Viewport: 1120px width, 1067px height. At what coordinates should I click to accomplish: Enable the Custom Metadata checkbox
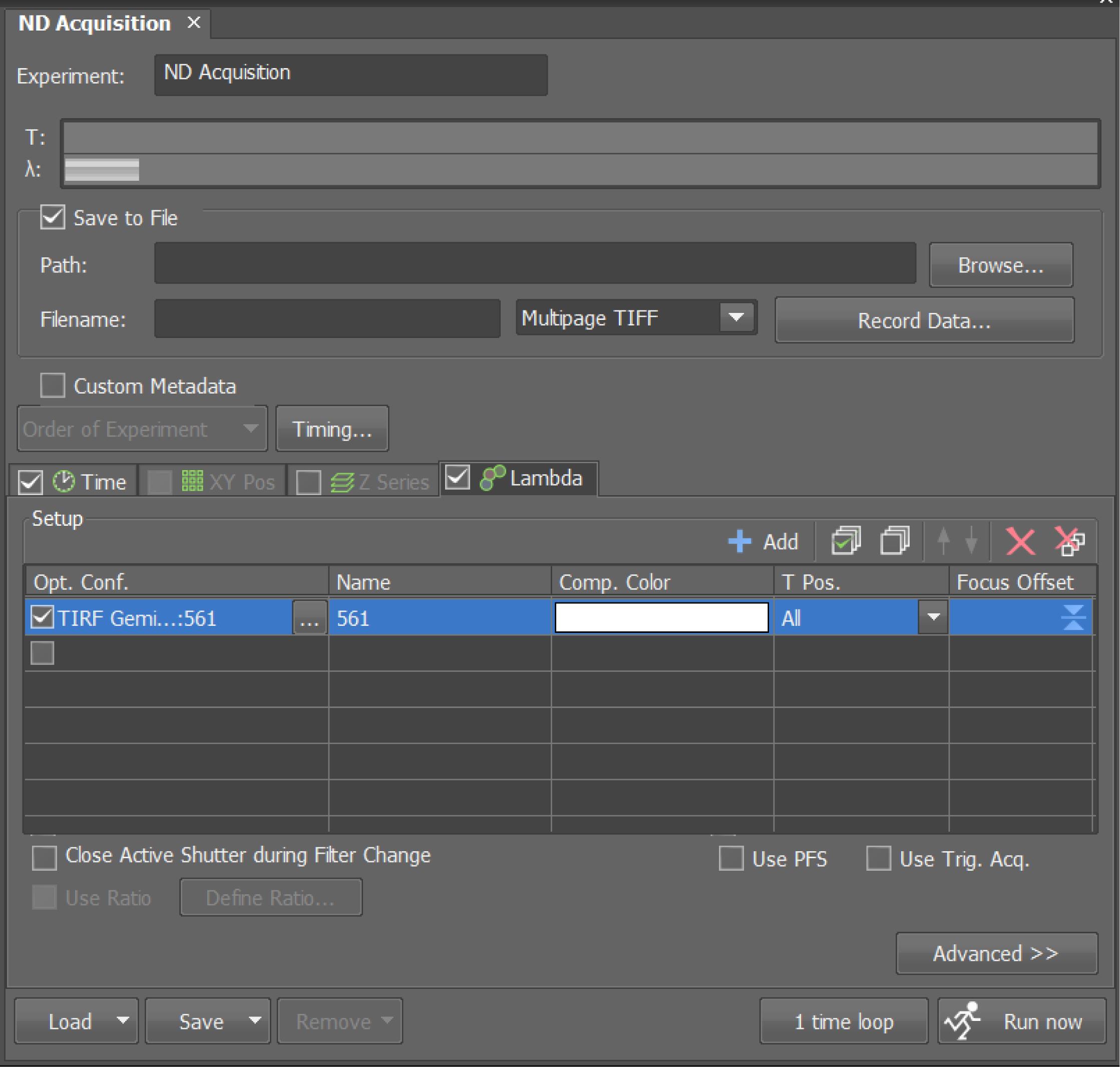pos(53,386)
